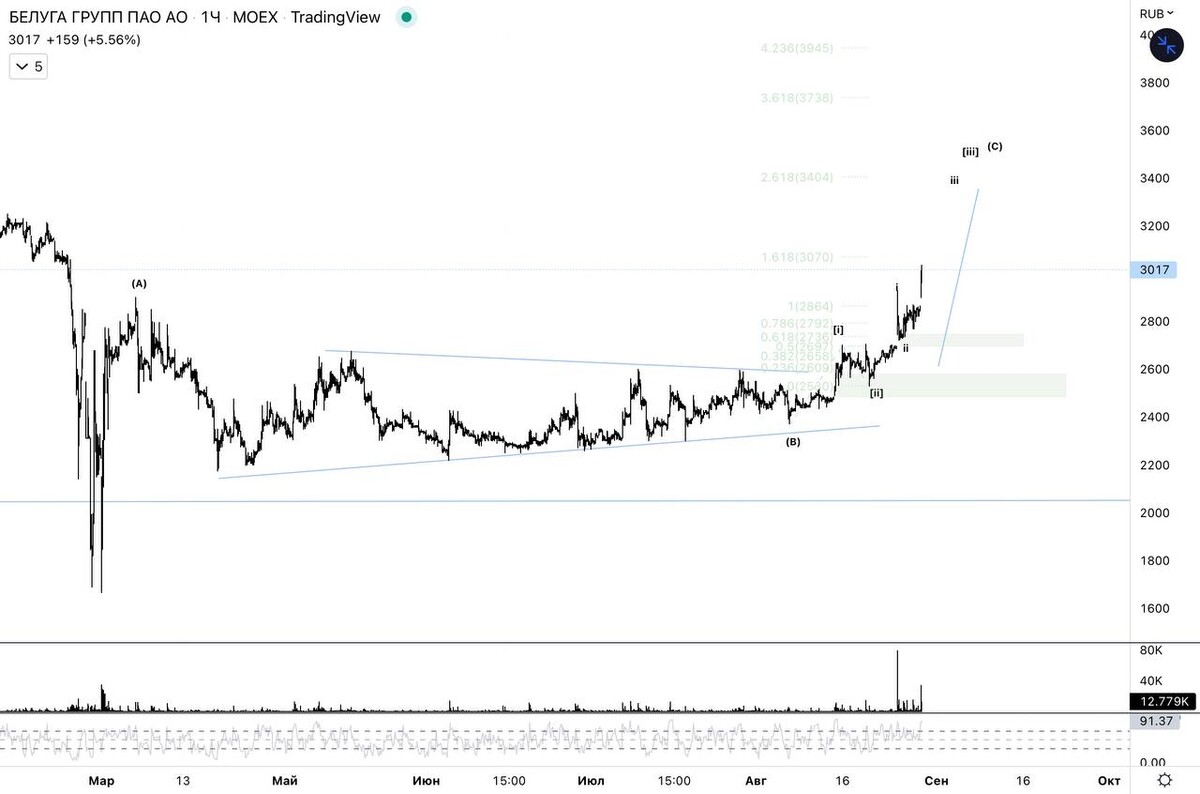Click the 2400 price scale label

click(x=1155, y=417)
